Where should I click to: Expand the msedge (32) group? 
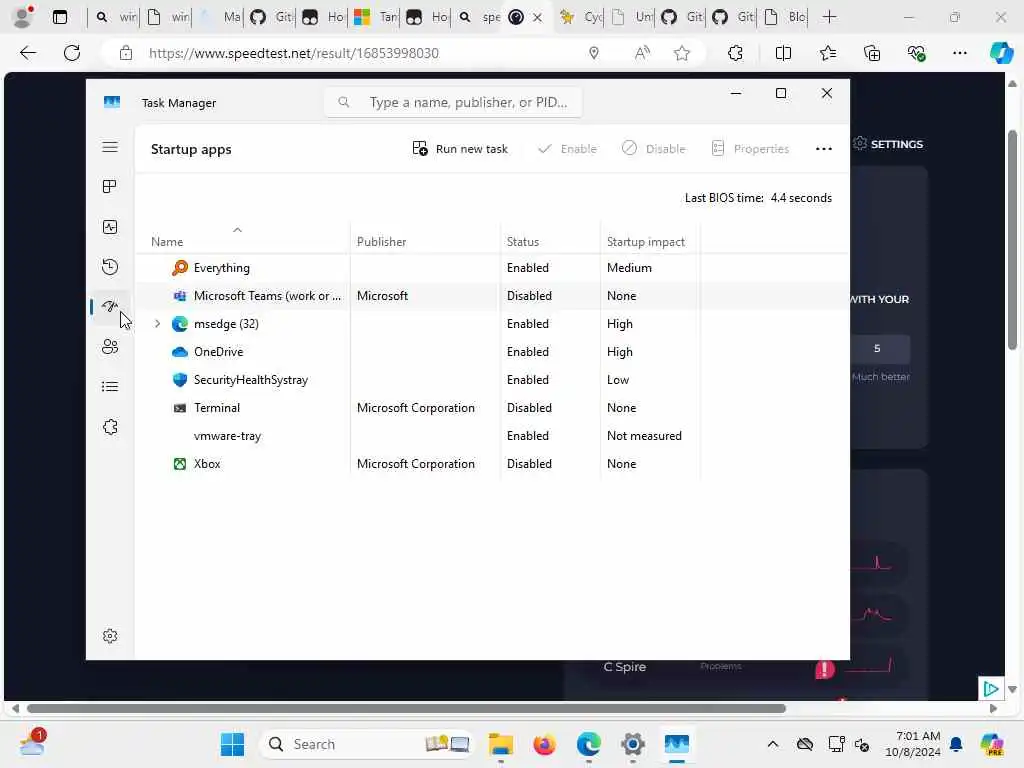coord(157,324)
